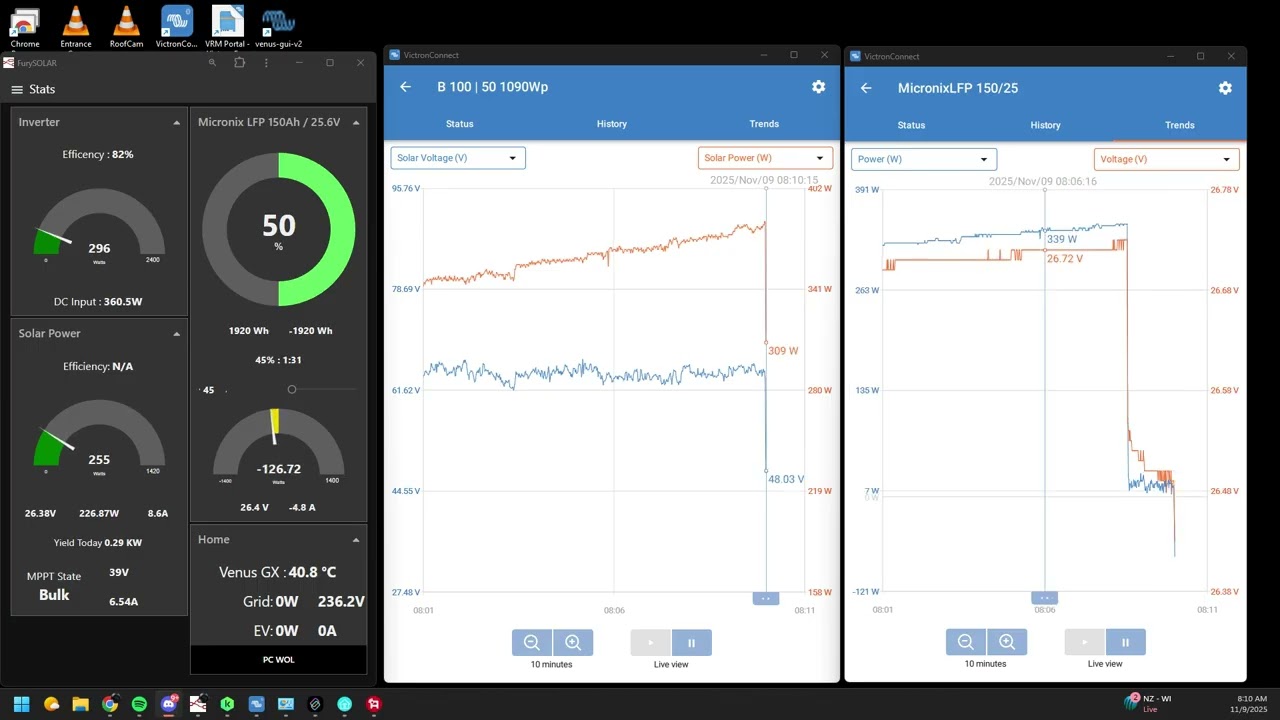Viewport: 1280px width, 720px height.
Task: Click timeline cursor handle under MicronixLFP chart
Action: [x=1044, y=598]
